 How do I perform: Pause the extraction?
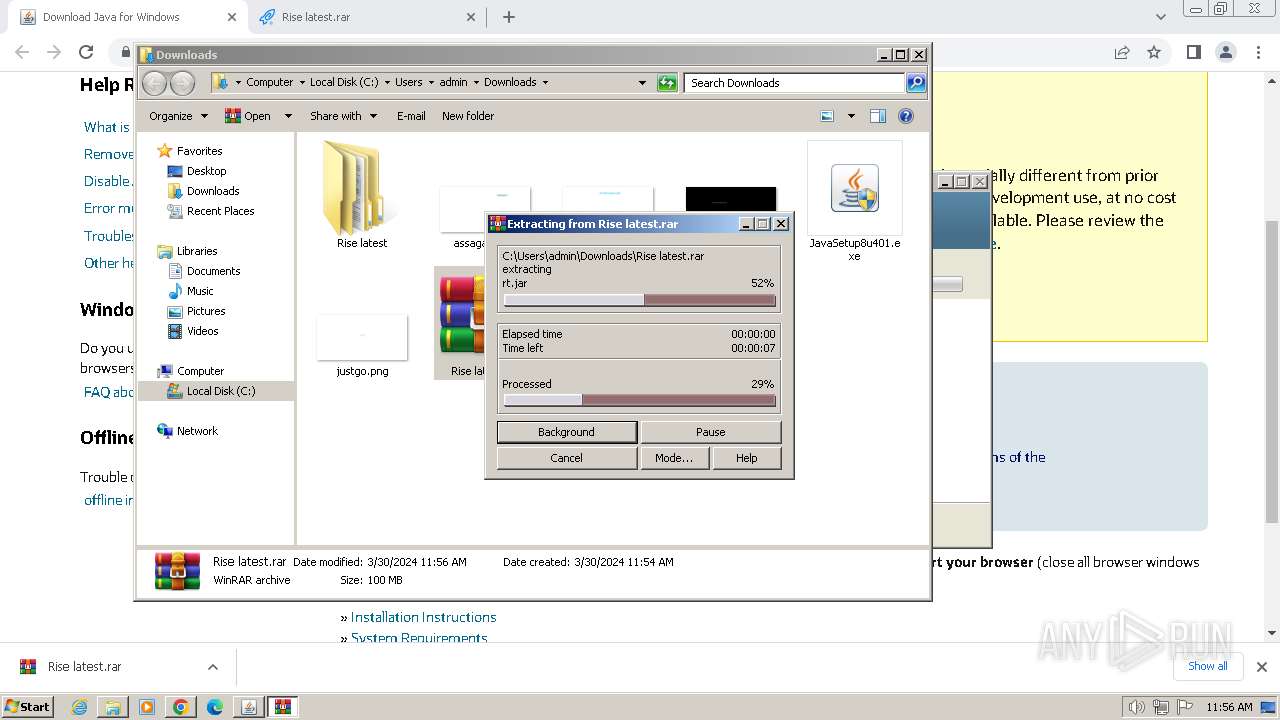[x=710, y=432]
